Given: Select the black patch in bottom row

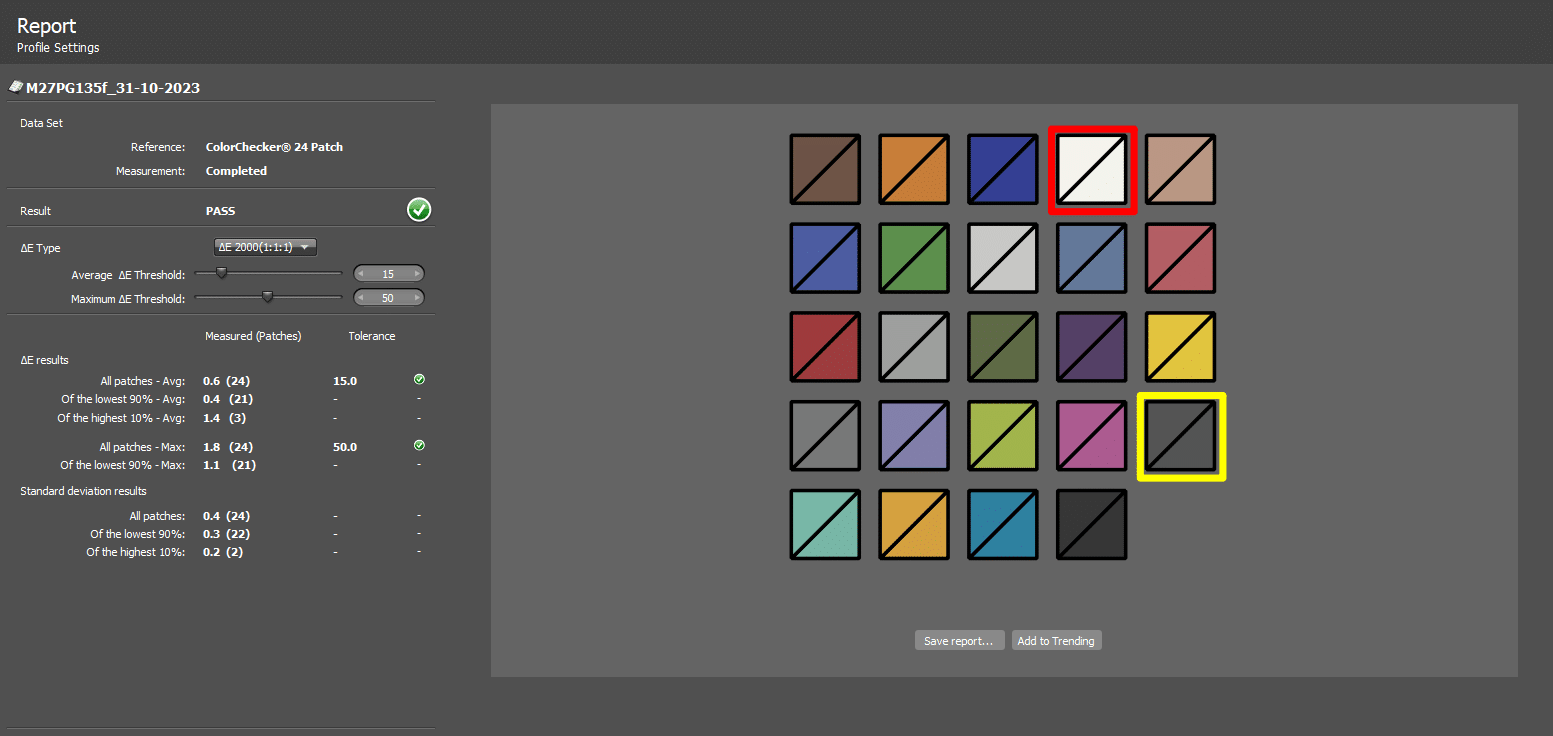Looking at the screenshot, I should pyautogui.click(x=1092, y=524).
